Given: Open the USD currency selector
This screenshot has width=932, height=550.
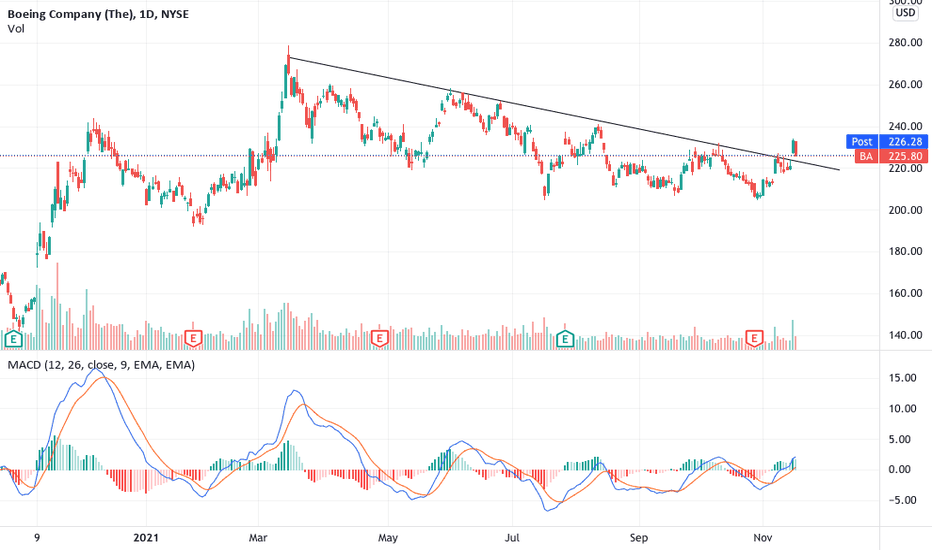Looking at the screenshot, I should point(905,12).
